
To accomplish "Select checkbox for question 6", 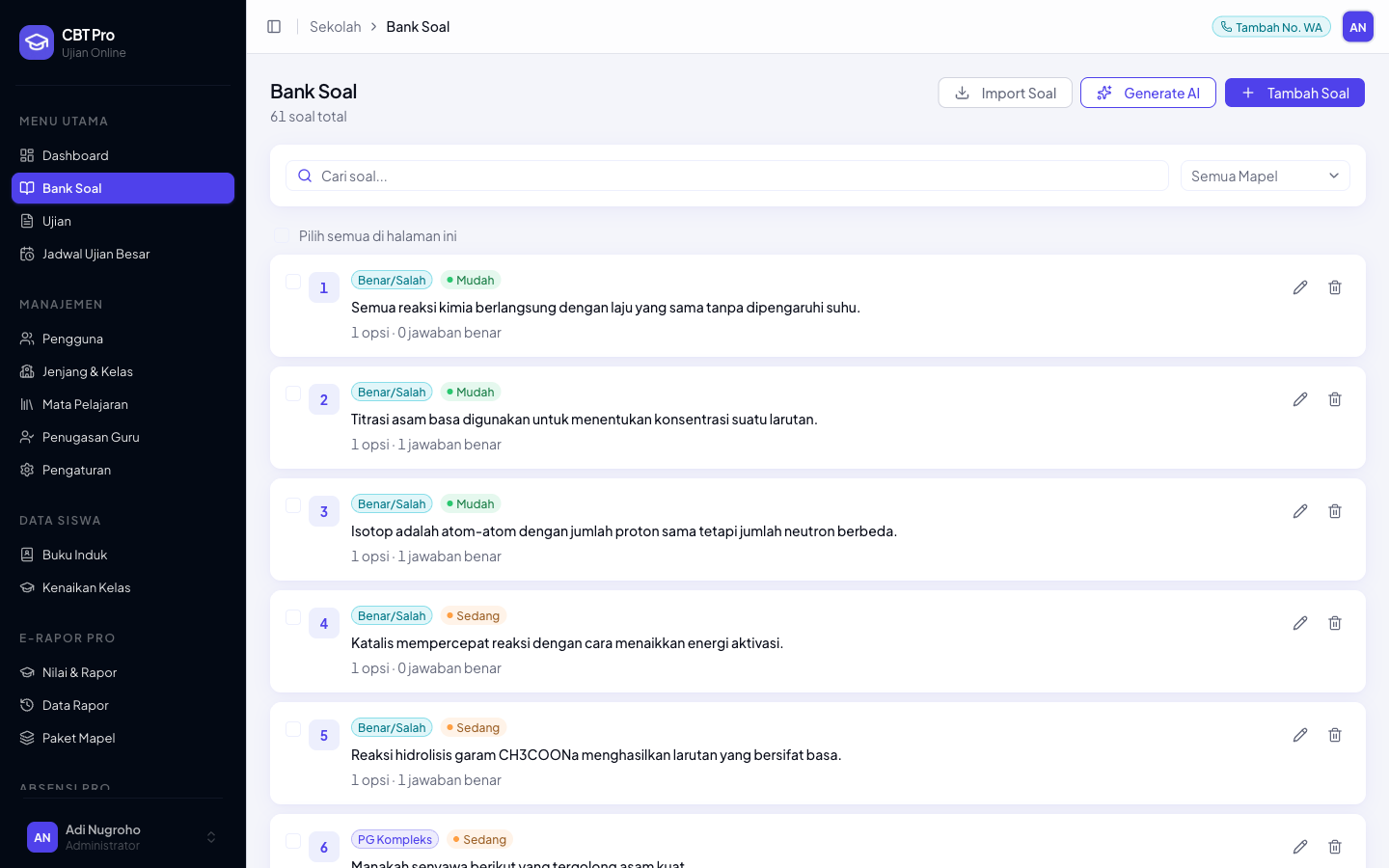I will click(x=293, y=841).
